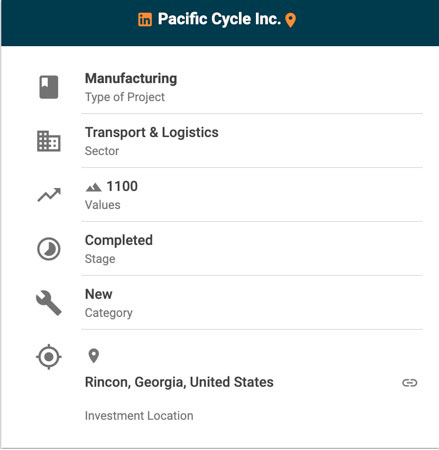Image resolution: width=439 pixels, height=450 pixels.
Task: Open the chain link icon for location
Action: click(x=410, y=383)
